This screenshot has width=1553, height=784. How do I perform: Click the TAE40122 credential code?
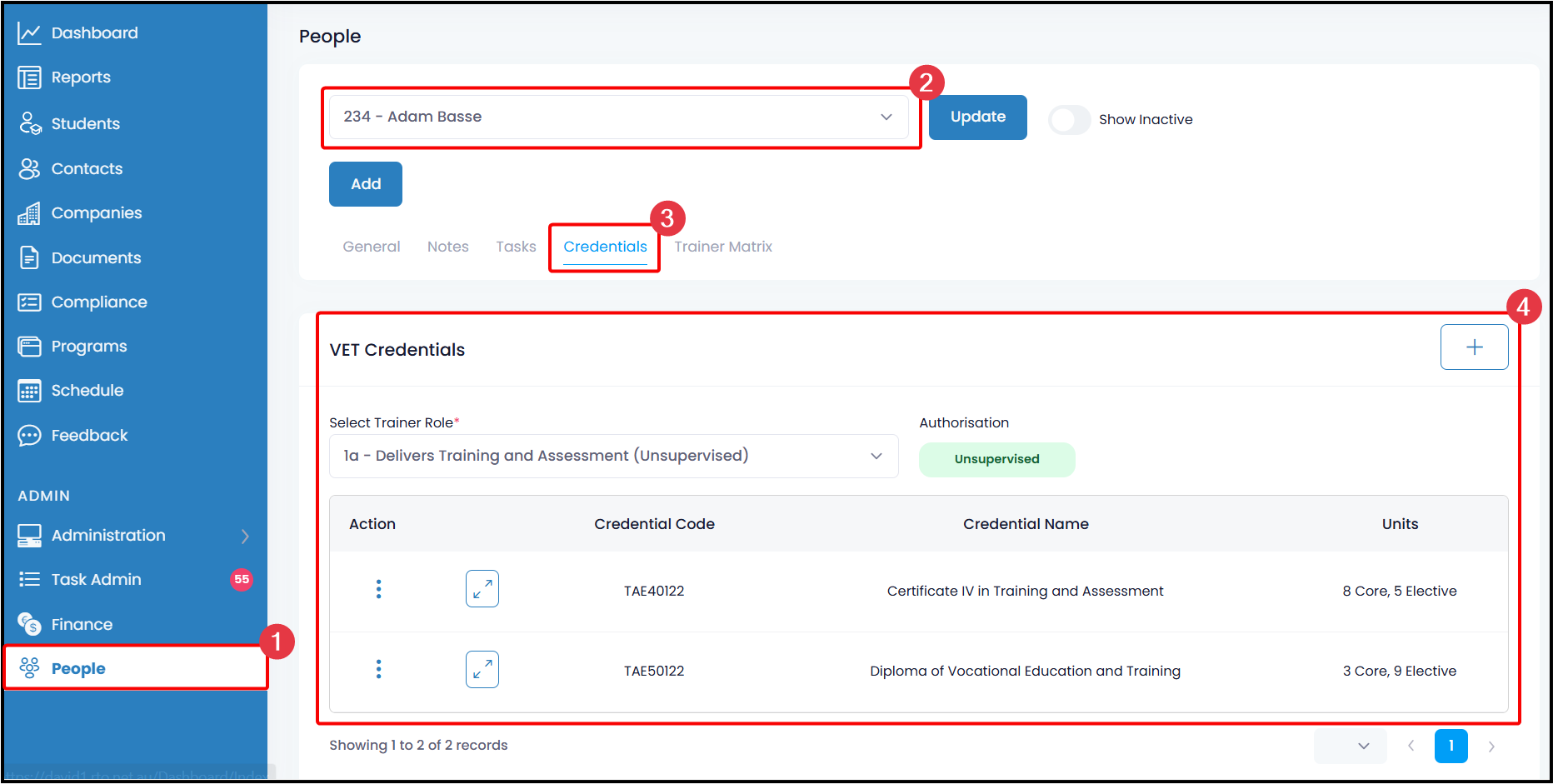[654, 592]
